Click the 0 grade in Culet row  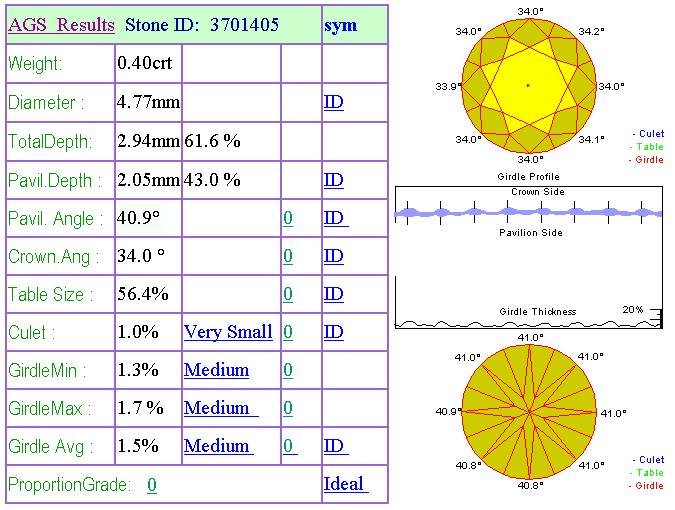[x=288, y=332]
